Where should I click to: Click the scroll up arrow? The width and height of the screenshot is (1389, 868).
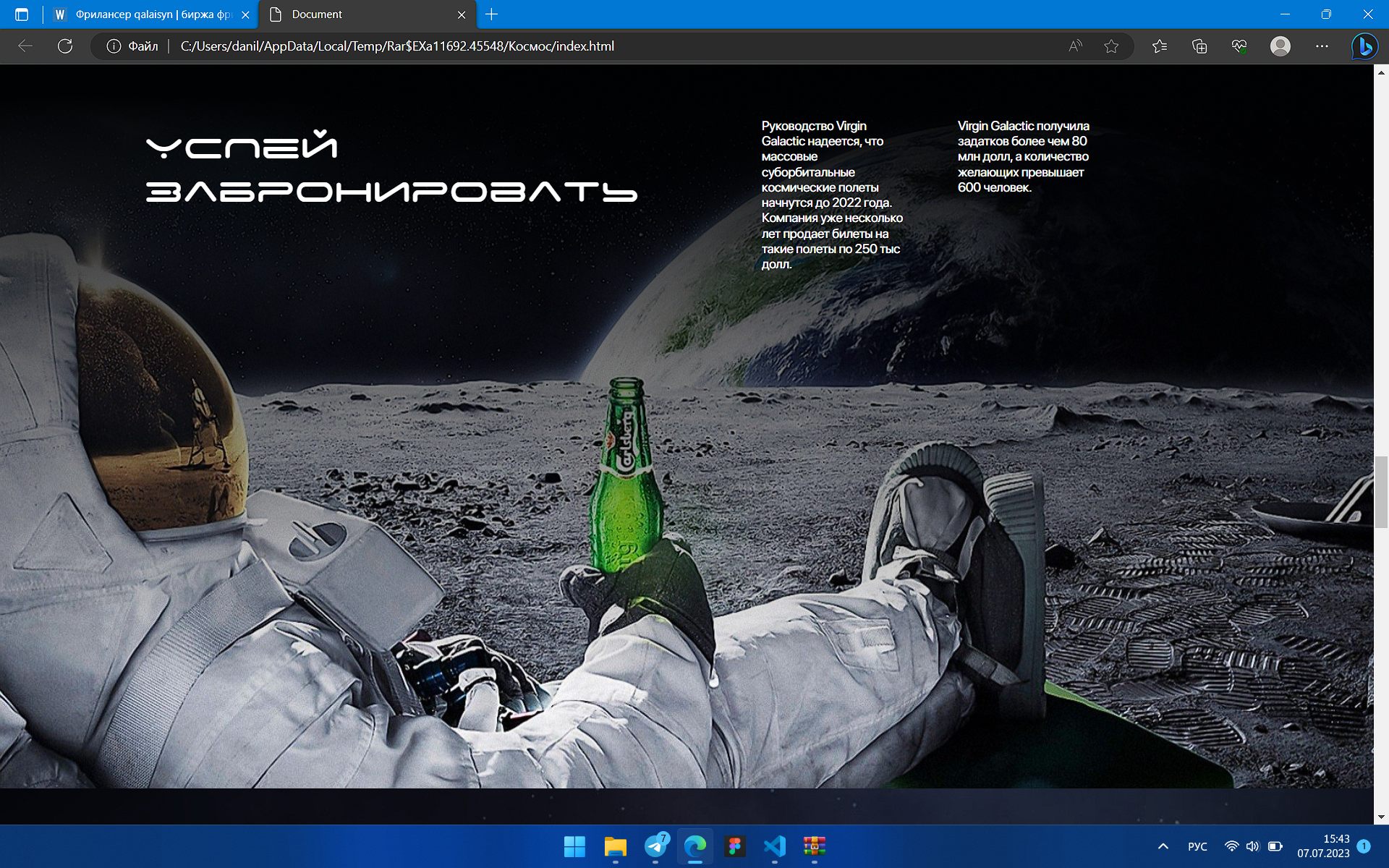coord(1381,72)
